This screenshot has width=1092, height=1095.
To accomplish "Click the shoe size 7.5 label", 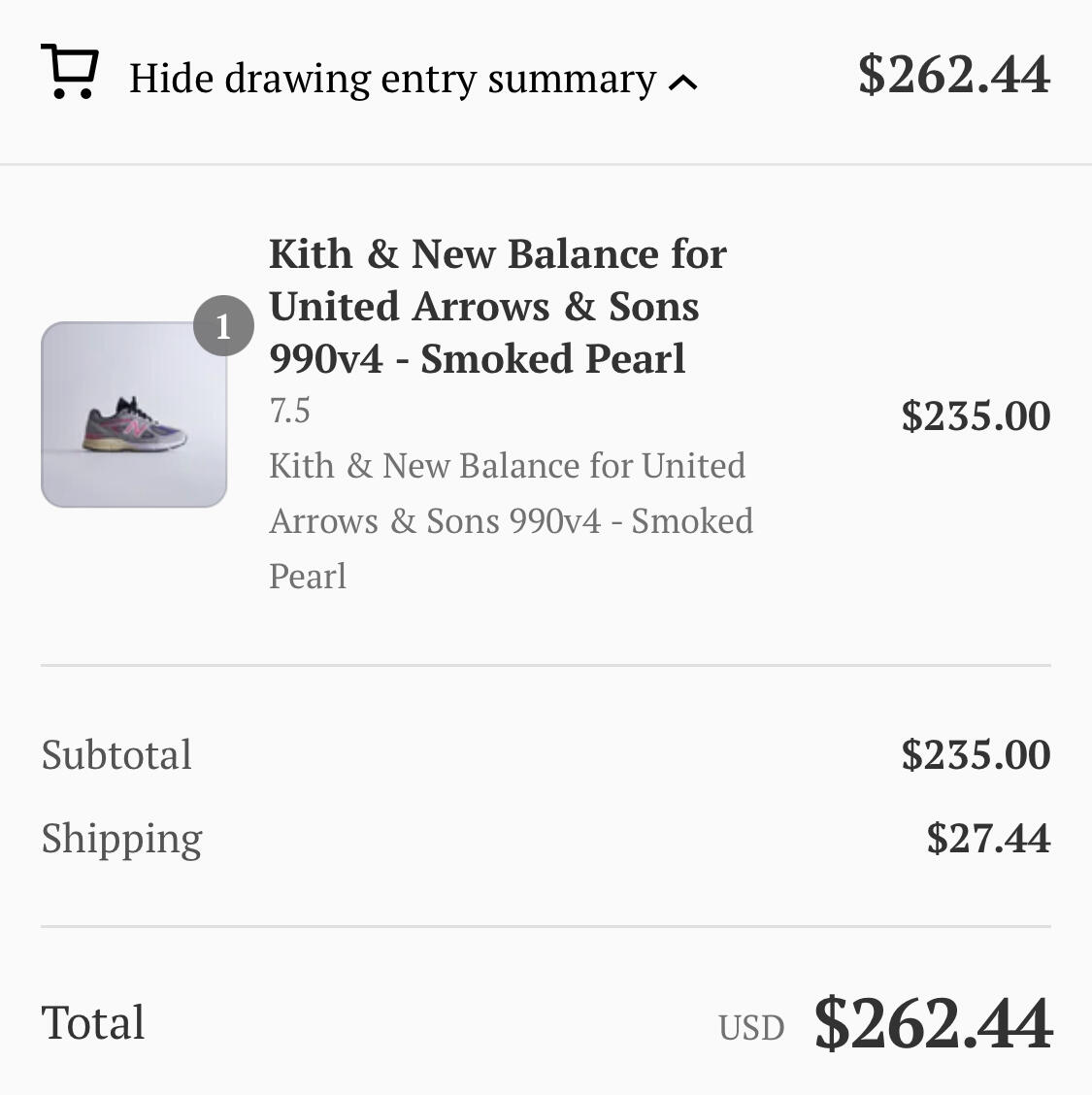I will tap(289, 411).
